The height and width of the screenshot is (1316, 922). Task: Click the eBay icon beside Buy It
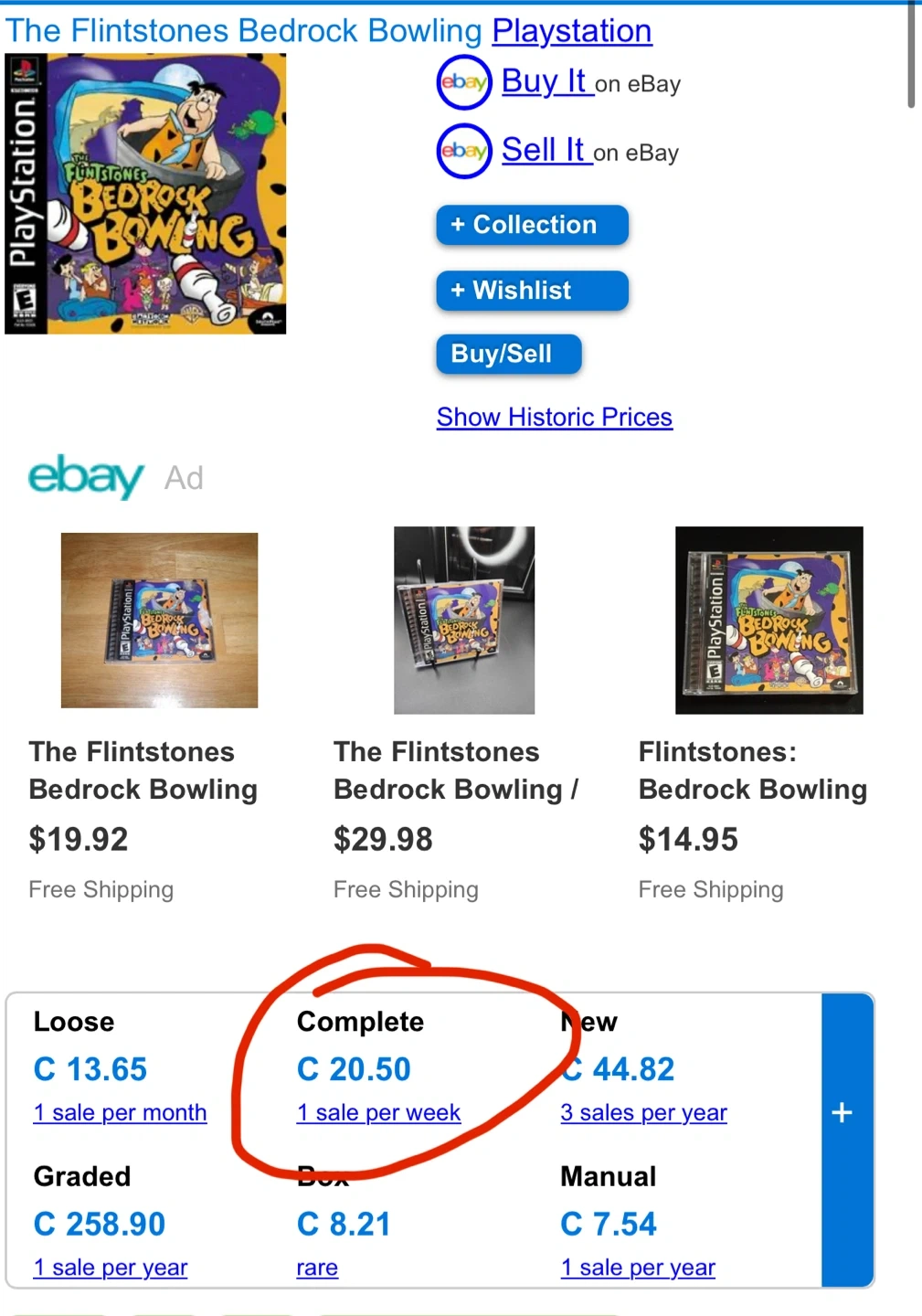pos(464,83)
